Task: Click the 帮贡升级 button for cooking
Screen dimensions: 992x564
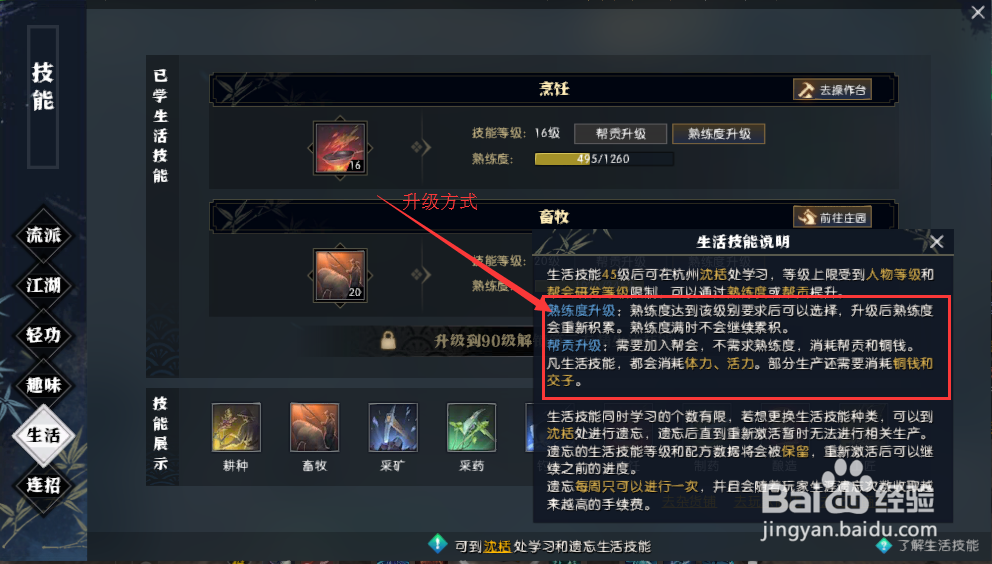Action: 620,134
